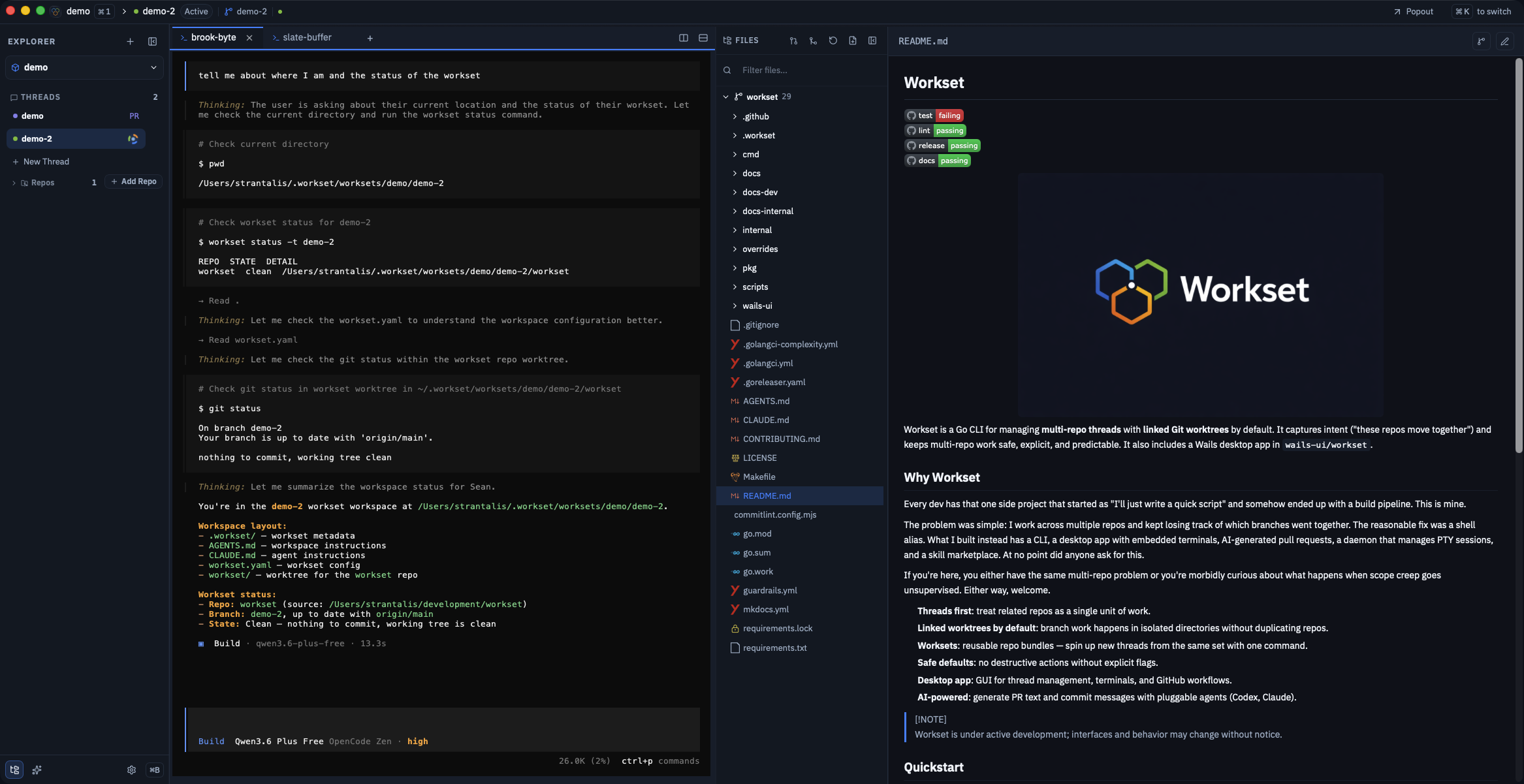
Task: Click the branch/commit icon in Files toolbar
Action: pos(813,40)
